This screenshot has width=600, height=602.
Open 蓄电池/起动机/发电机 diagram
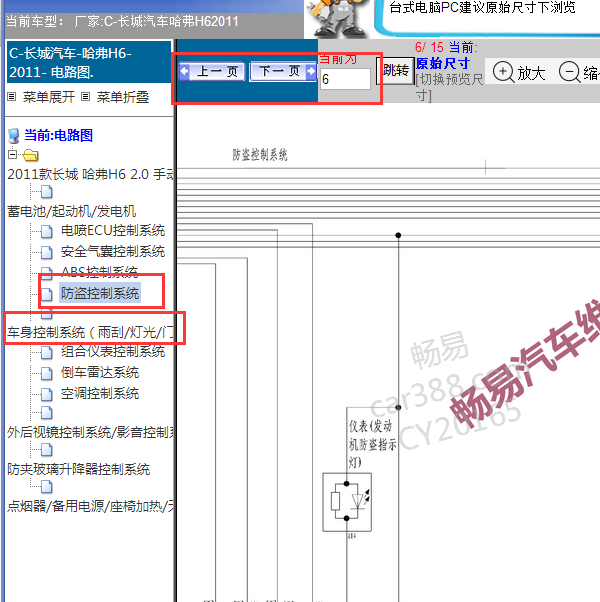tap(71, 211)
